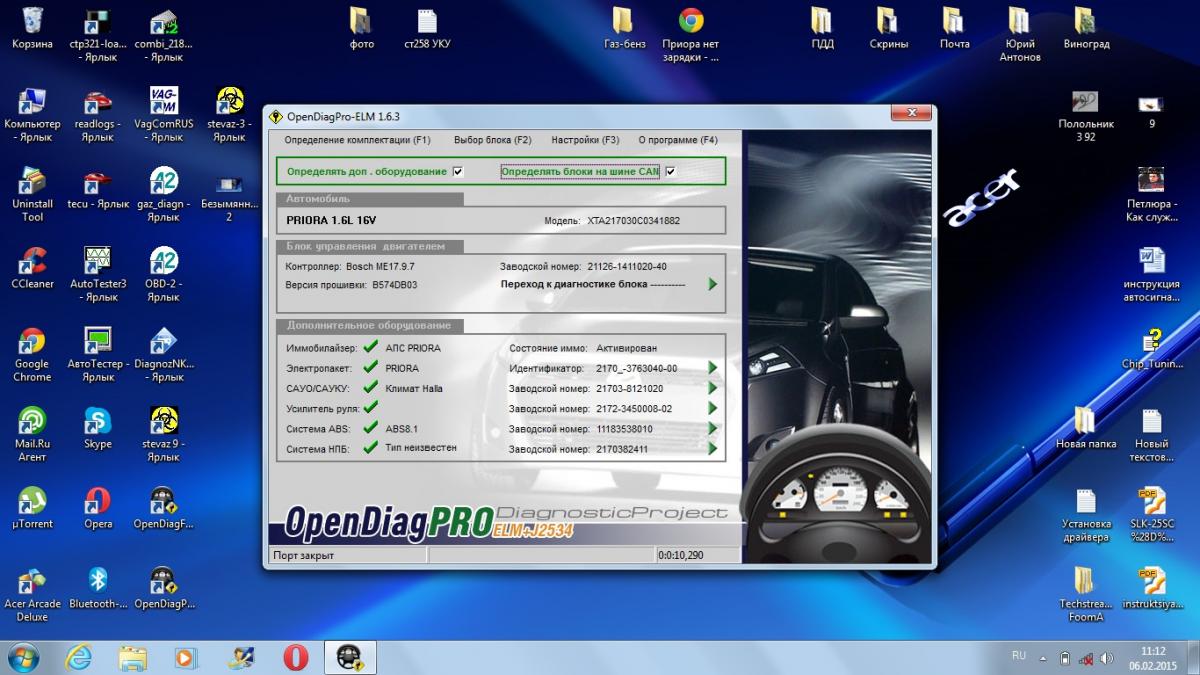Toggle the Определять доп. оборудование checkbox

(458, 171)
